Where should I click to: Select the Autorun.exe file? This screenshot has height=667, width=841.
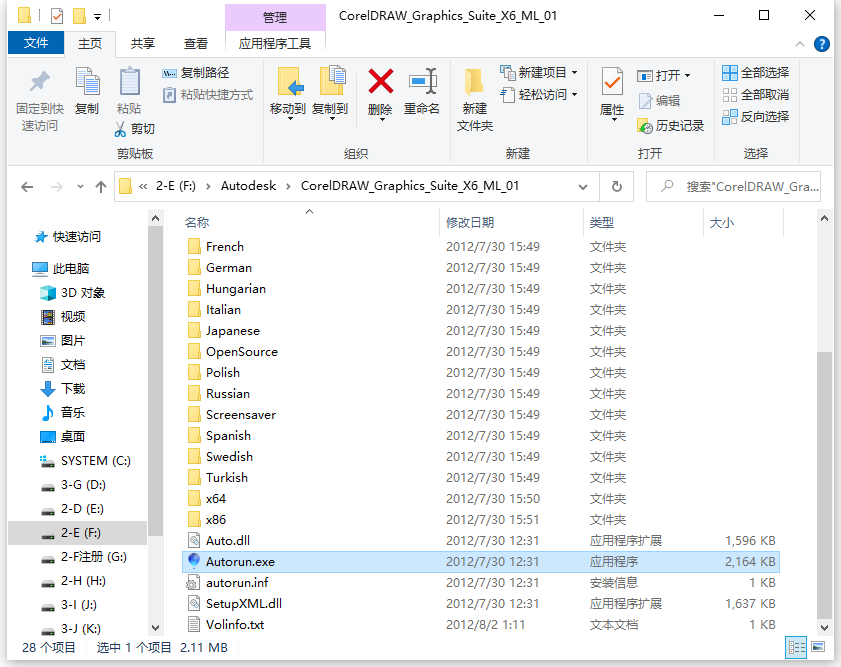[481, 562]
